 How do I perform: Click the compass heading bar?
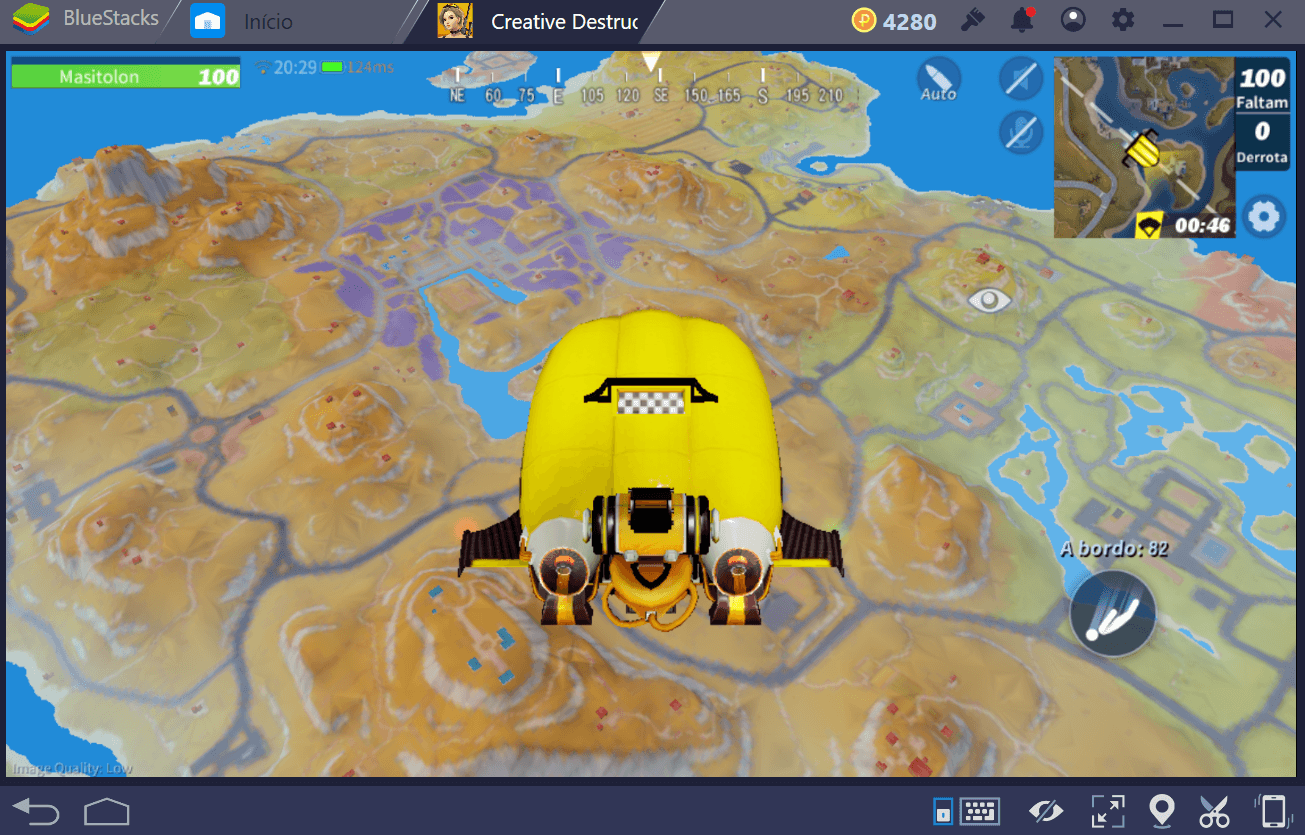coord(647,88)
